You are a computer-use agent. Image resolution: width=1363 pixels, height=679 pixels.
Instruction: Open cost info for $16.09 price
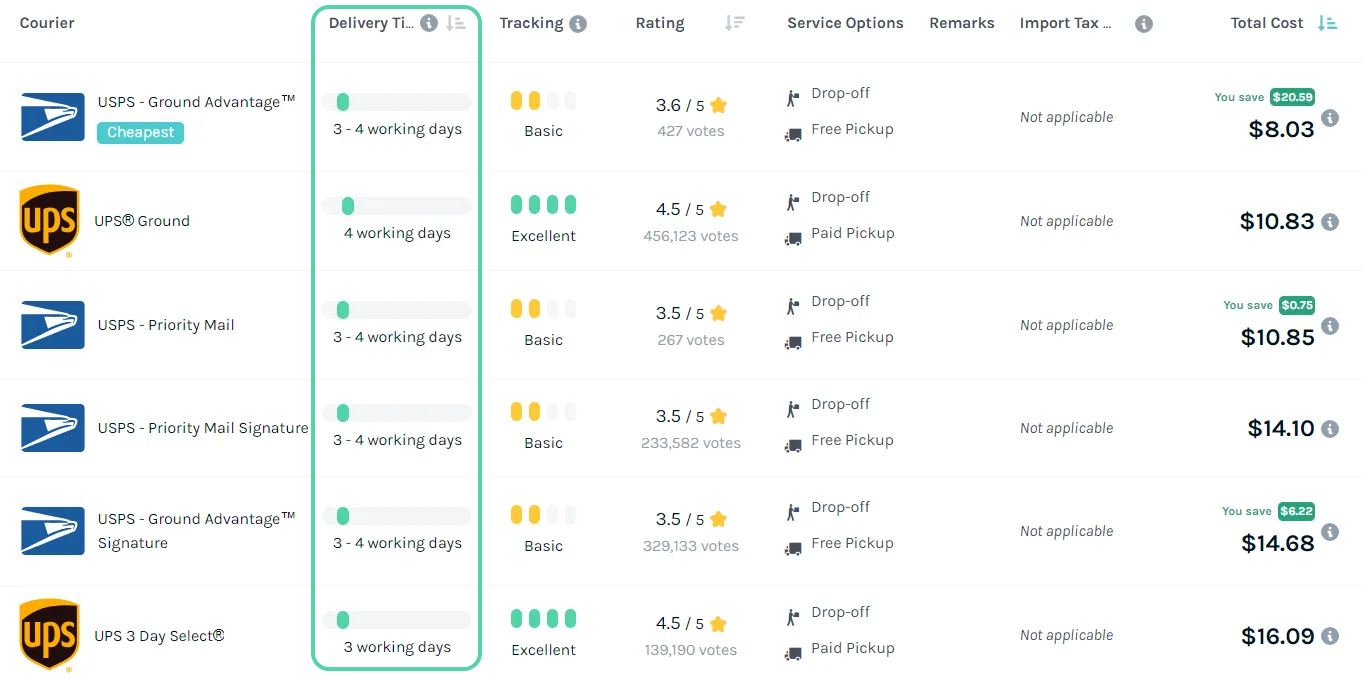(1330, 636)
